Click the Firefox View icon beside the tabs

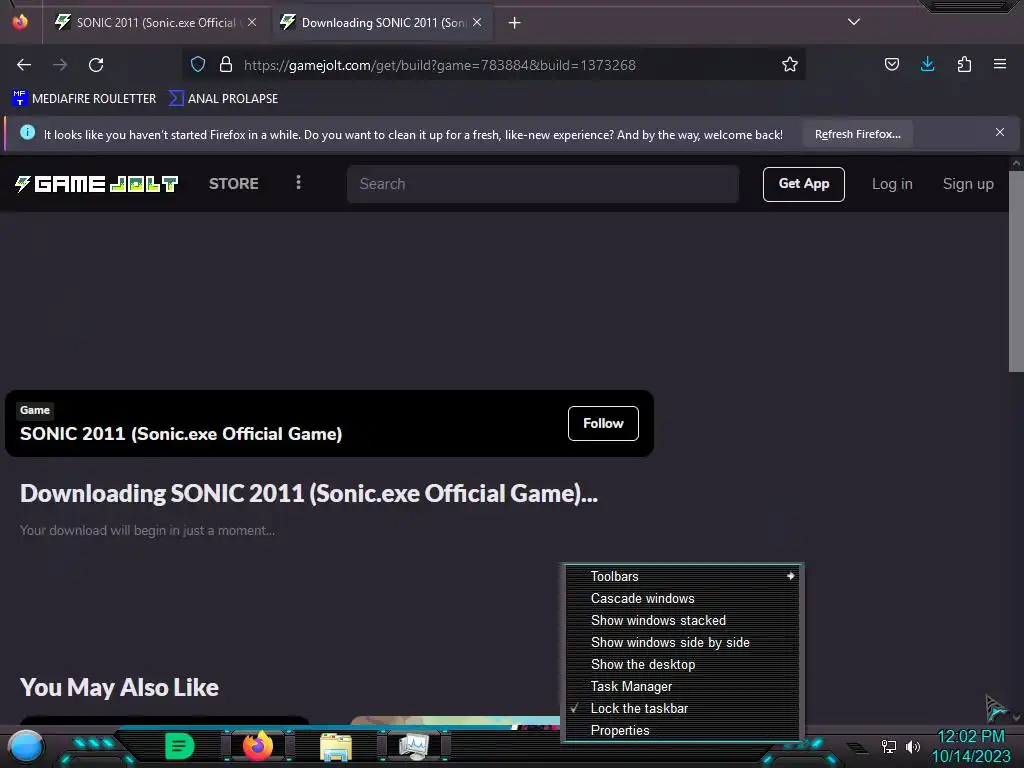[20, 22]
